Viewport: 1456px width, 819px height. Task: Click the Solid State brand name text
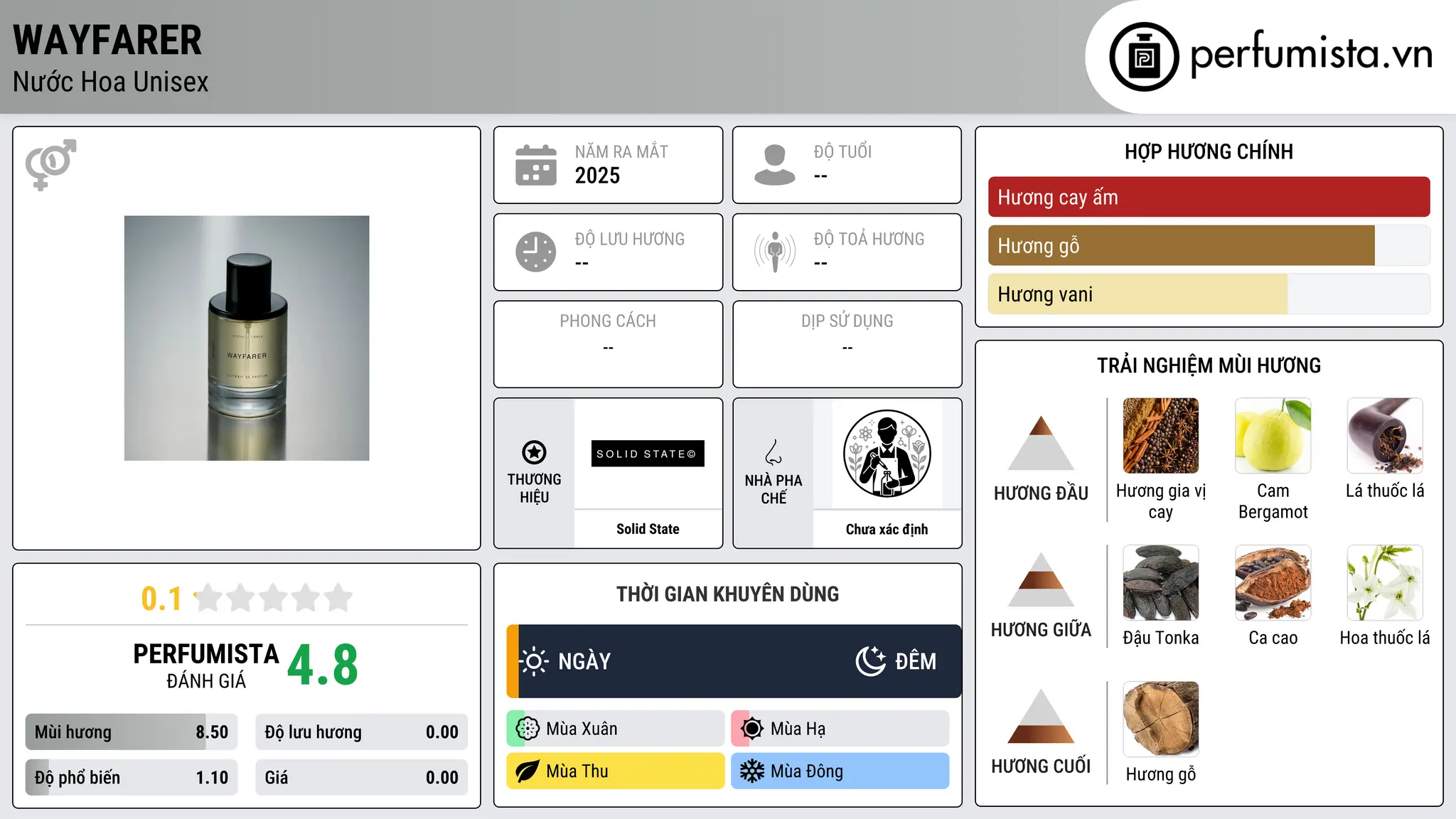tap(648, 529)
